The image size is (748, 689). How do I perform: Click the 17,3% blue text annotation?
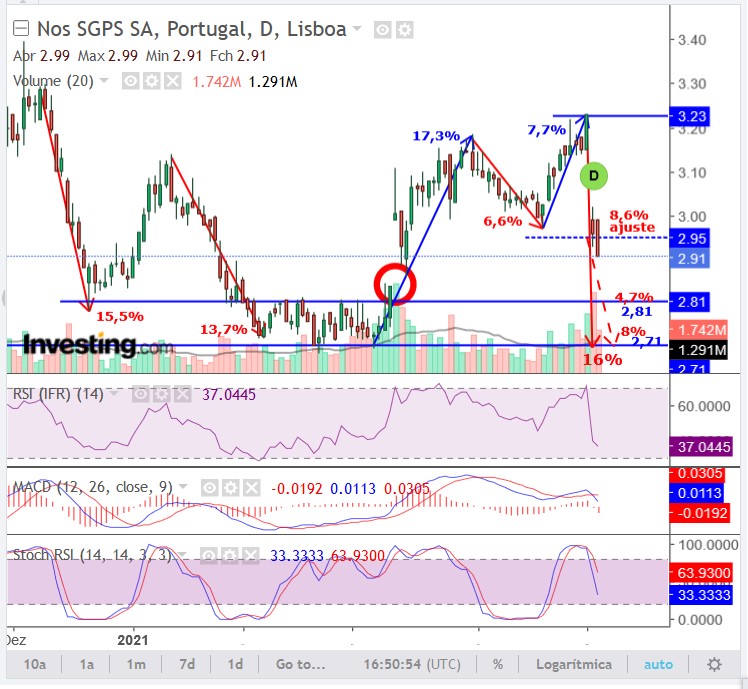click(x=436, y=136)
